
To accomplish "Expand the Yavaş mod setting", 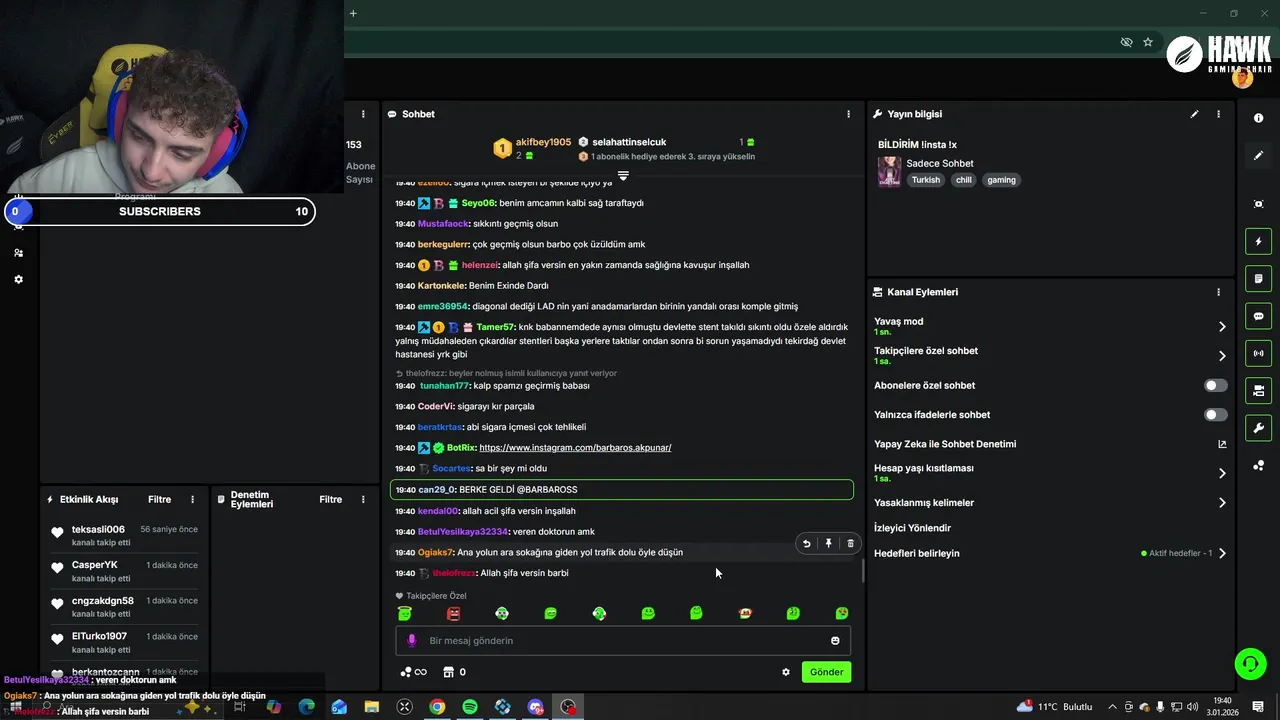I will tap(1050, 326).
